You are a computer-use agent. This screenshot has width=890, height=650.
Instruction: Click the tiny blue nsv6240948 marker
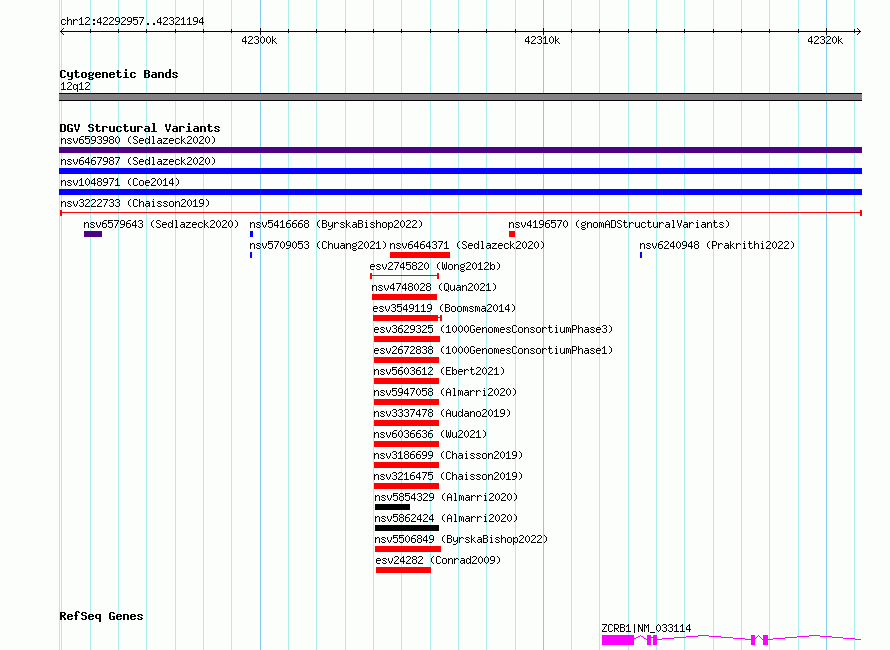(x=641, y=255)
